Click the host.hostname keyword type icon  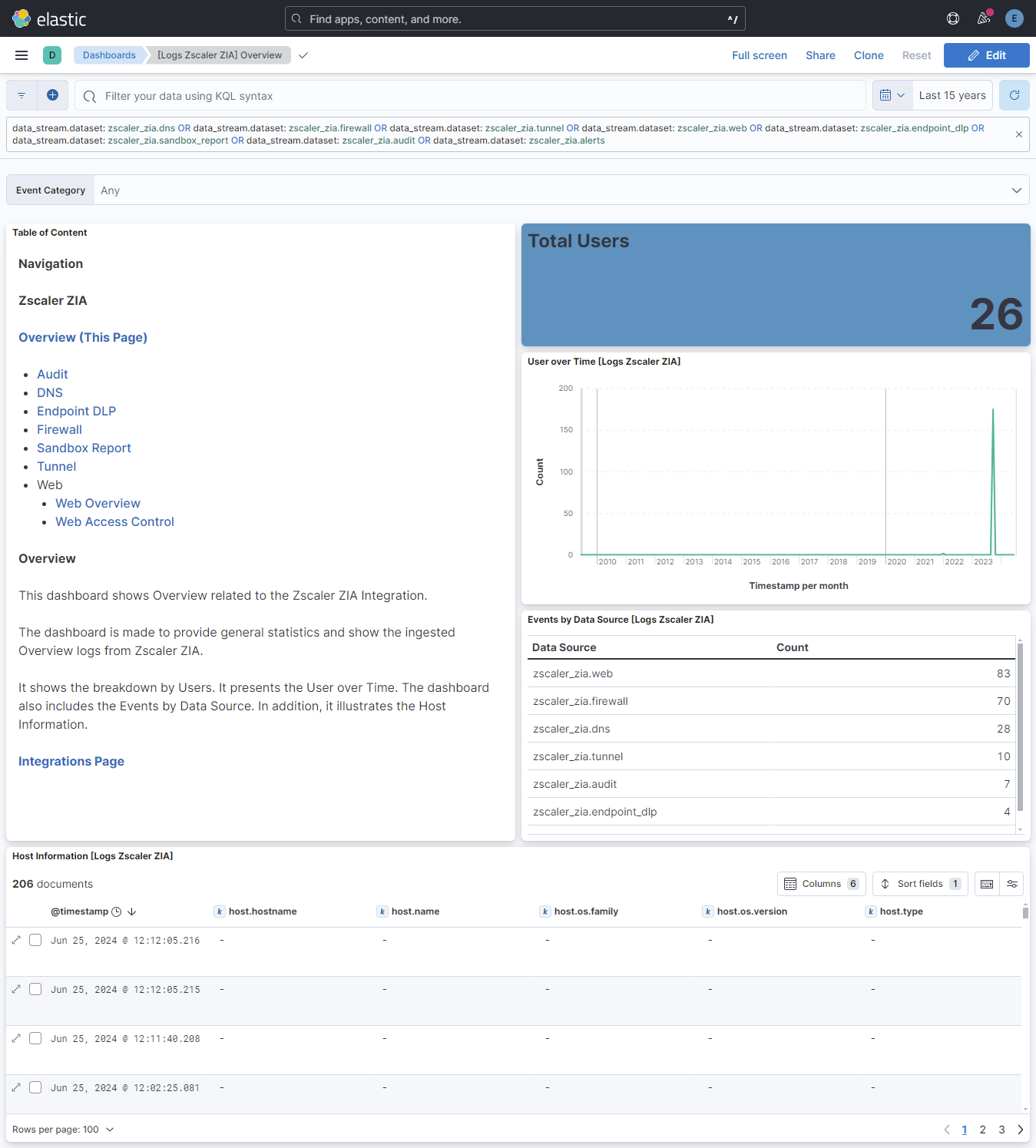click(x=220, y=911)
